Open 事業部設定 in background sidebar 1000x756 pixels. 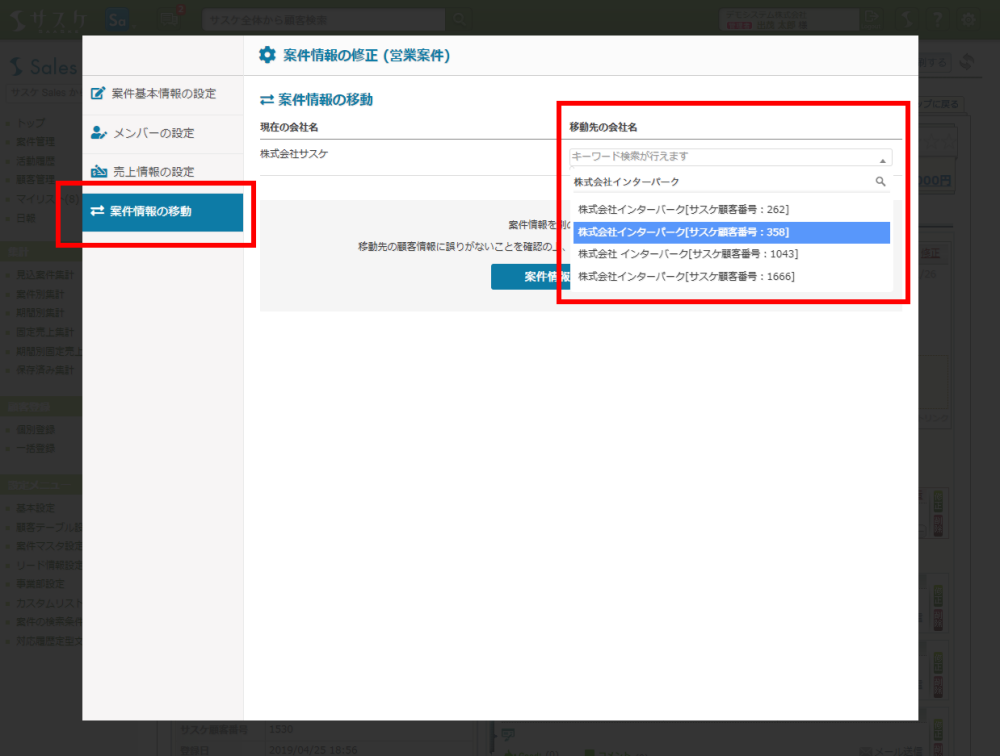point(40,584)
